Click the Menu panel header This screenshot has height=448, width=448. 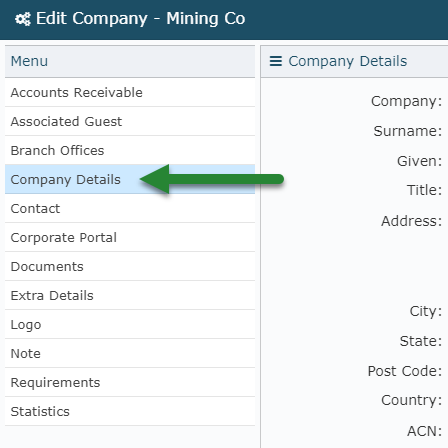coord(130,61)
